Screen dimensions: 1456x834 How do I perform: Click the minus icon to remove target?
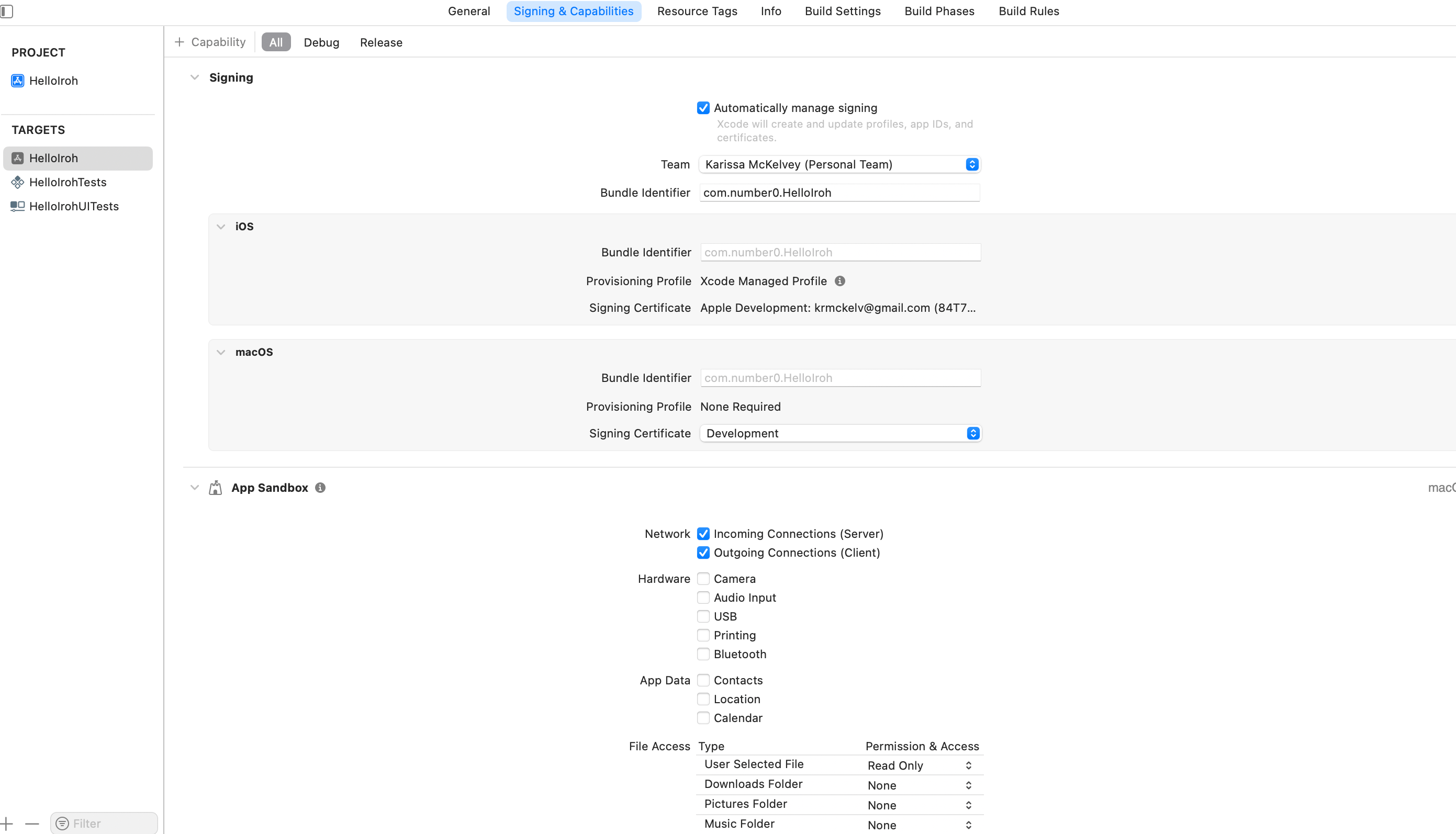point(32,824)
